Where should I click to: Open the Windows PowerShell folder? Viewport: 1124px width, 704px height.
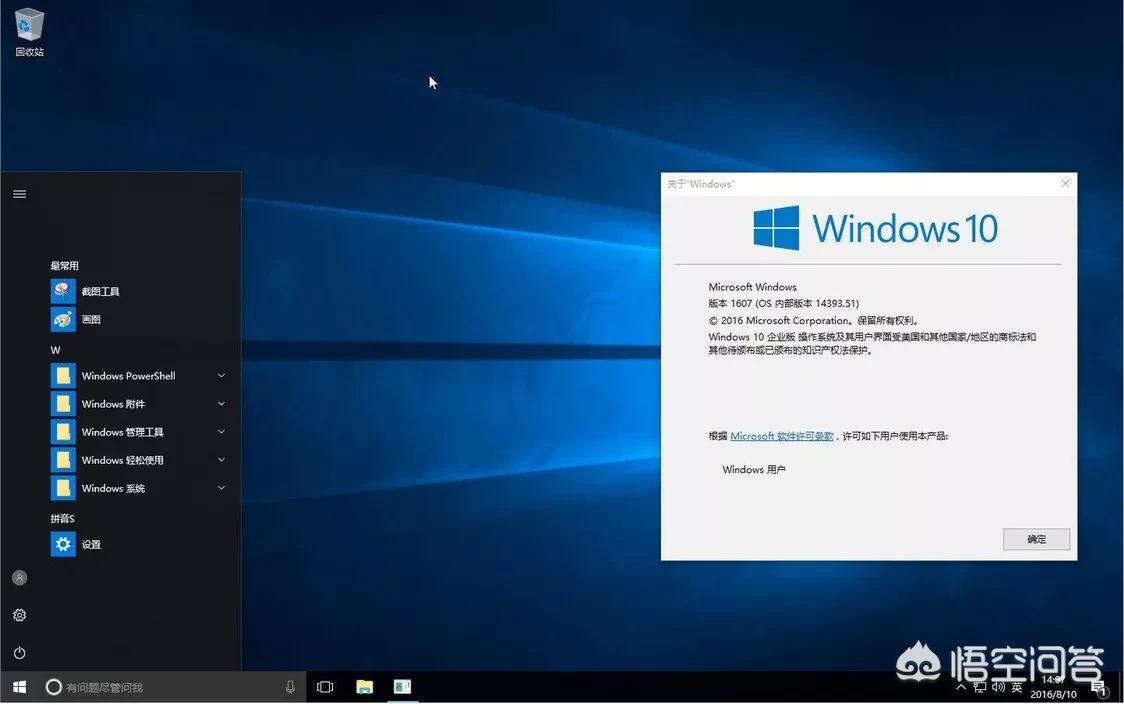pos(138,376)
